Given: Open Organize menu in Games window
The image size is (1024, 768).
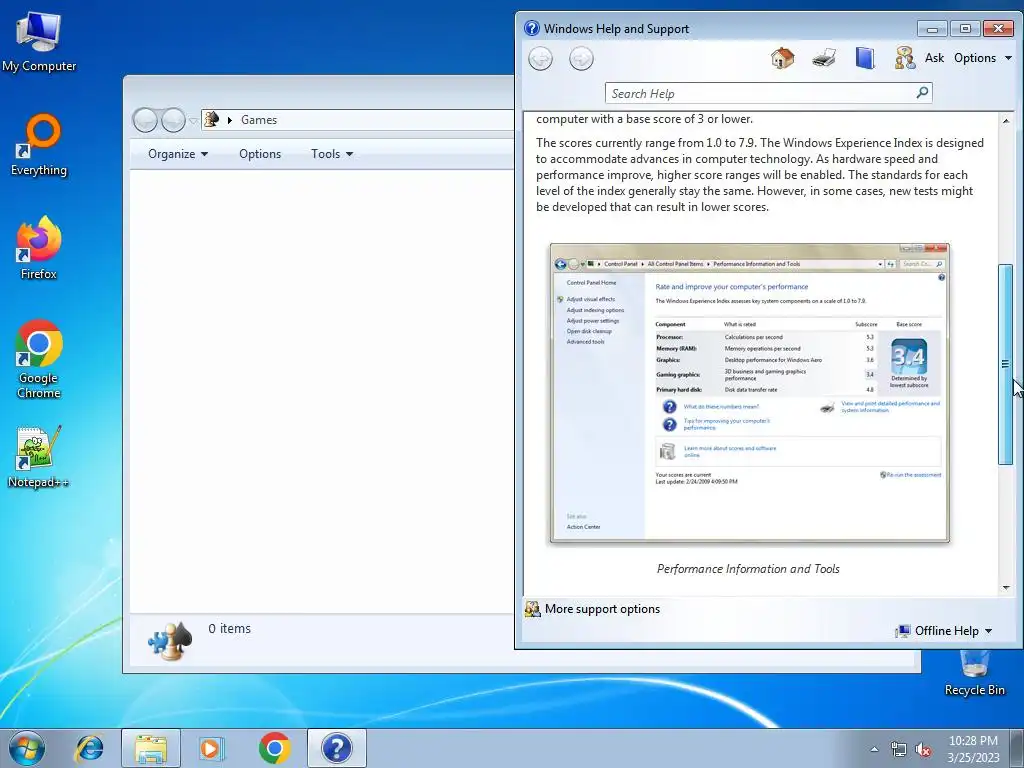Looking at the screenshot, I should [178, 154].
